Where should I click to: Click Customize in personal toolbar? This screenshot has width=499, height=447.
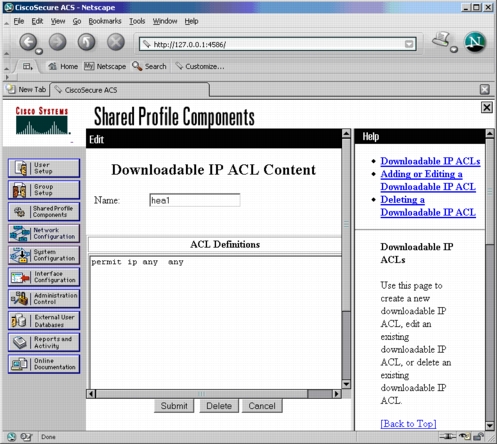[200, 67]
